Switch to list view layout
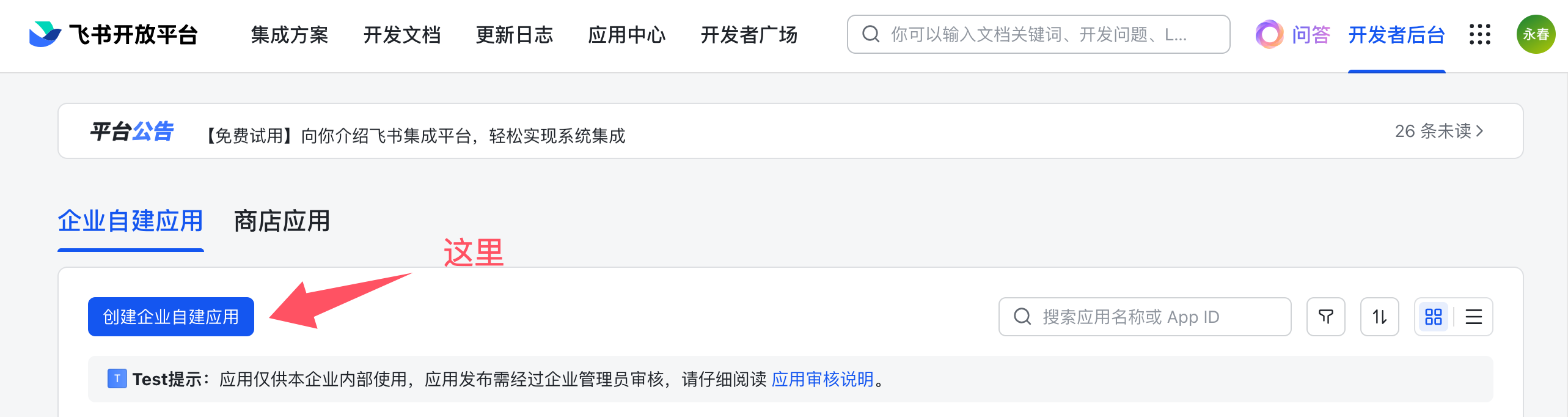This screenshot has height=417, width=1568. coord(1473,317)
